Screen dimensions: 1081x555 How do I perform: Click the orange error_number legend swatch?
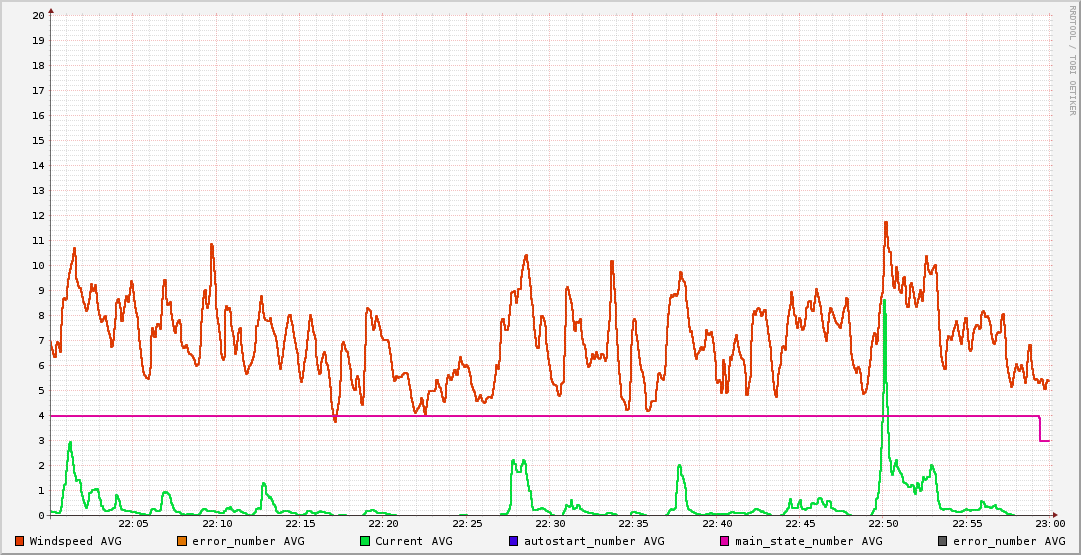pos(182,541)
